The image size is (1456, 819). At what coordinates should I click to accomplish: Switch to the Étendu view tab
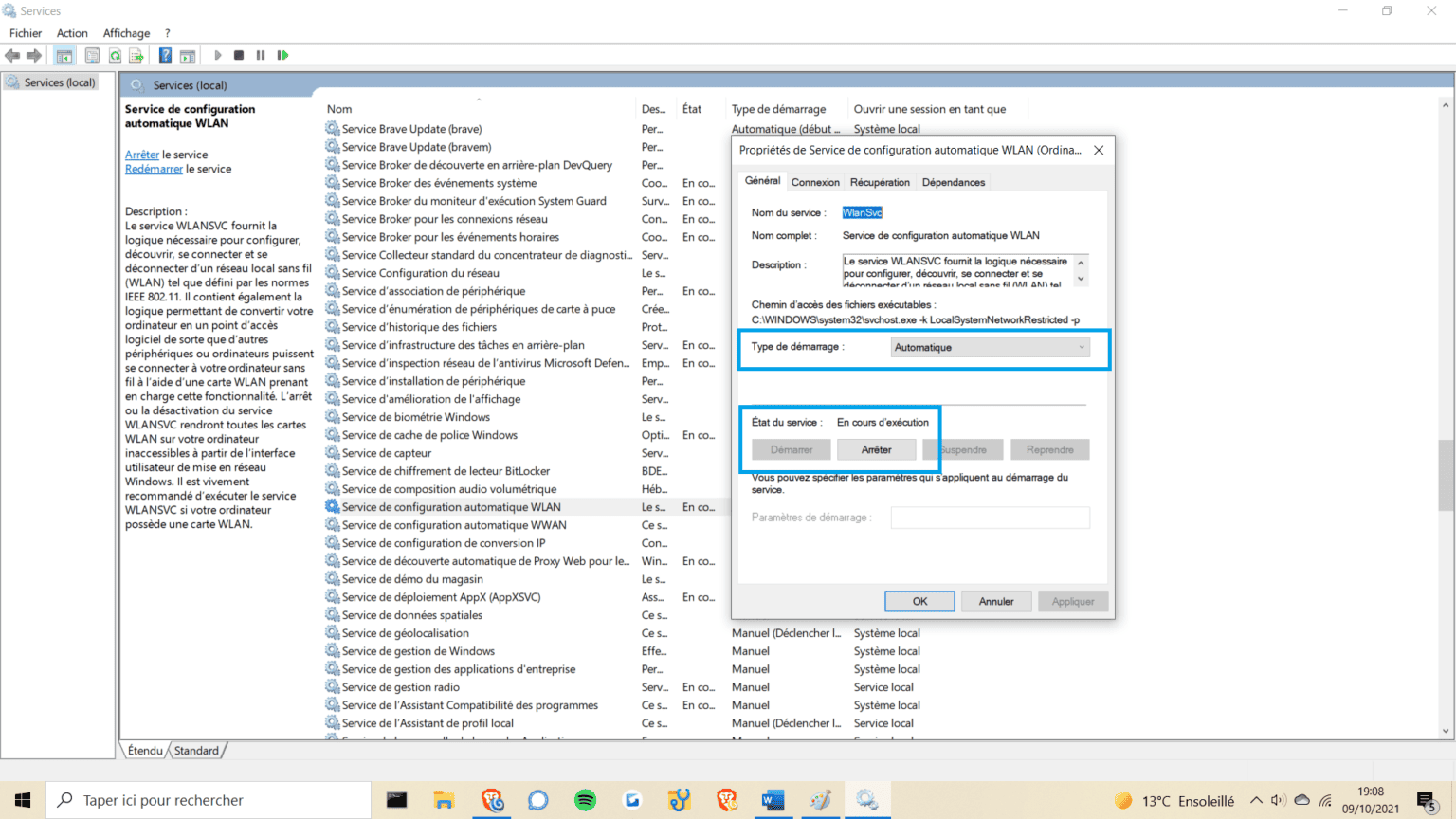coord(145,751)
